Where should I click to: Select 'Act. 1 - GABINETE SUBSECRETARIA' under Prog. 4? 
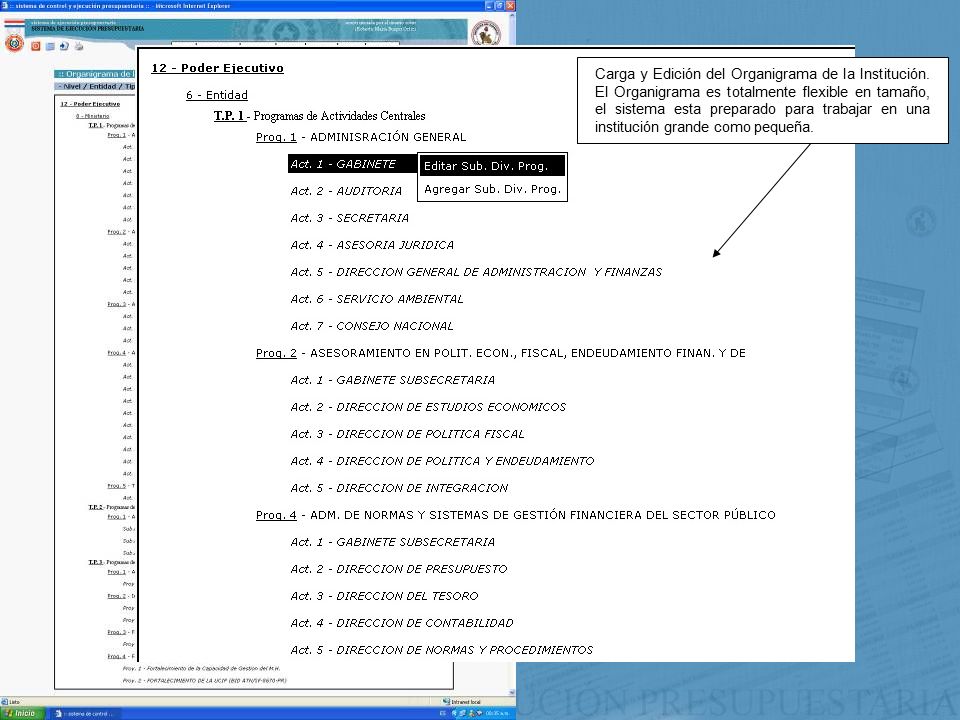(x=392, y=542)
